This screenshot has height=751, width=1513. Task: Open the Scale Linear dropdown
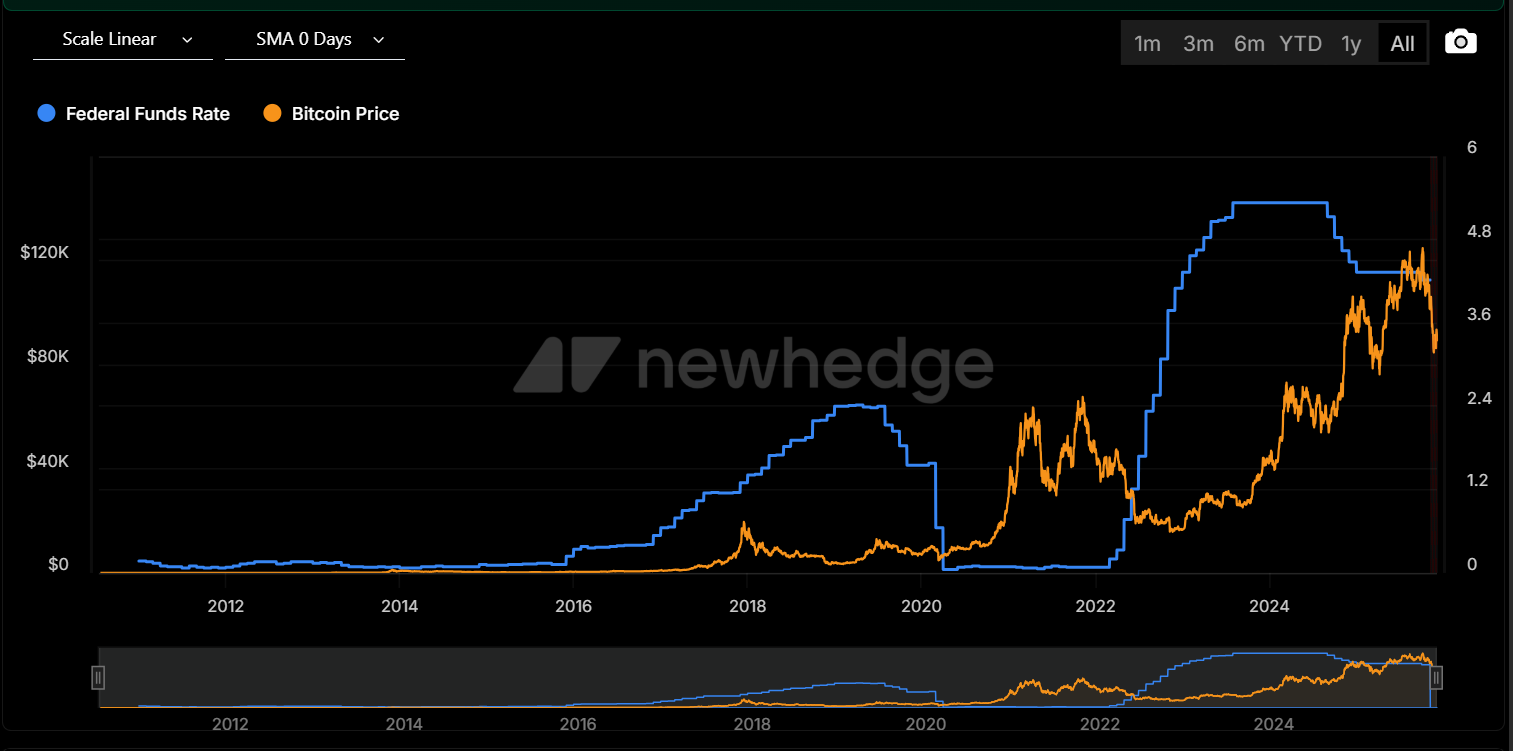point(122,40)
